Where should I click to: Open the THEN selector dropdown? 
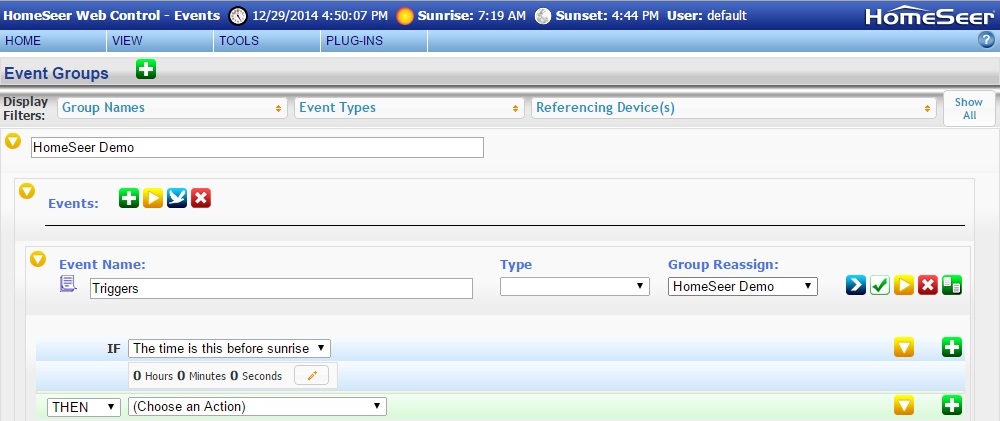pyautogui.click(x=84, y=406)
